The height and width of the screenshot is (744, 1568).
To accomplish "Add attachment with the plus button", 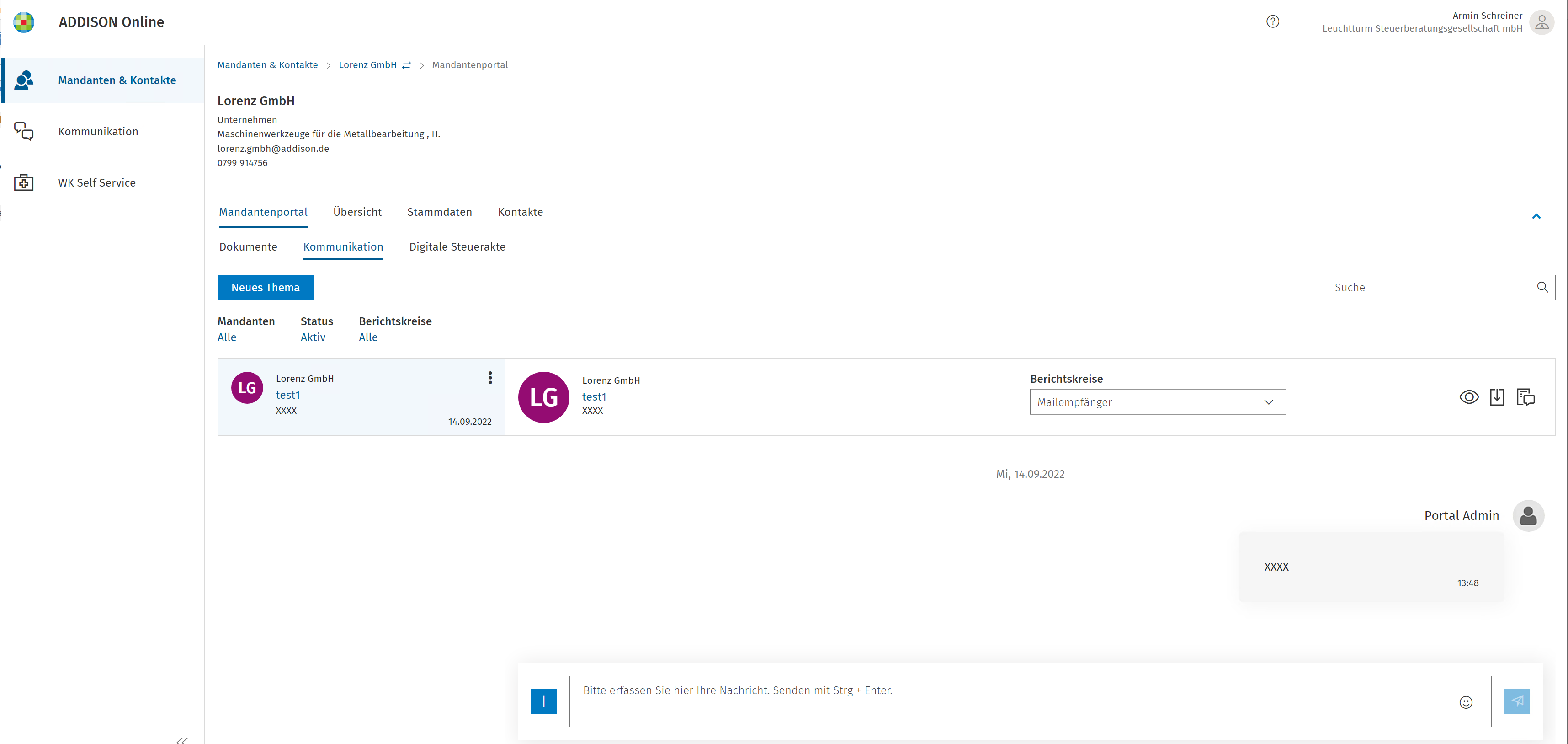I will [543, 701].
